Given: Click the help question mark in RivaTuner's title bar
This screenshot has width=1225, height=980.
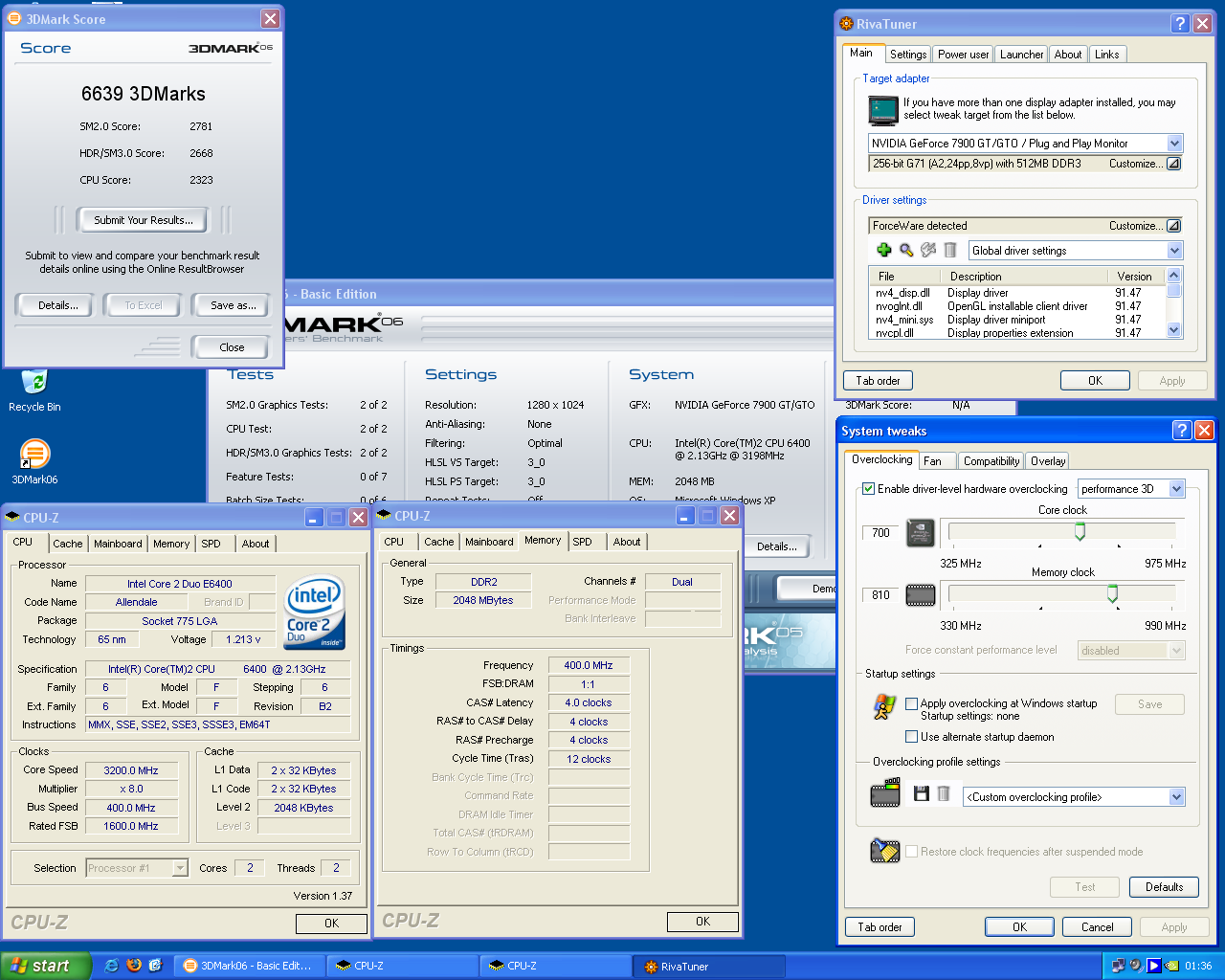Looking at the screenshot, I should tap(1181, 24).
